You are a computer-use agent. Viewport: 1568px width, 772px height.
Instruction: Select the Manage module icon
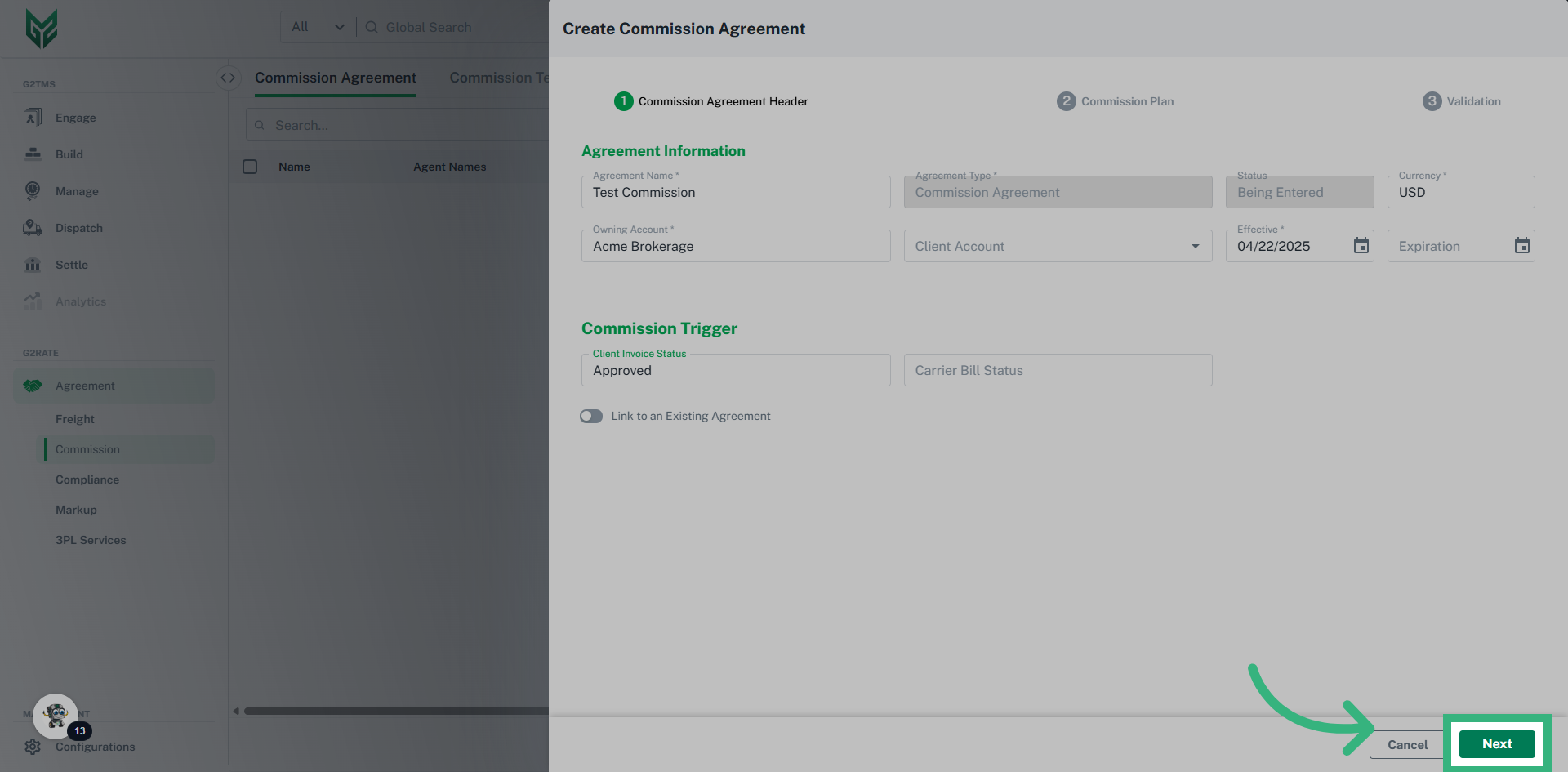click(33, 191)
